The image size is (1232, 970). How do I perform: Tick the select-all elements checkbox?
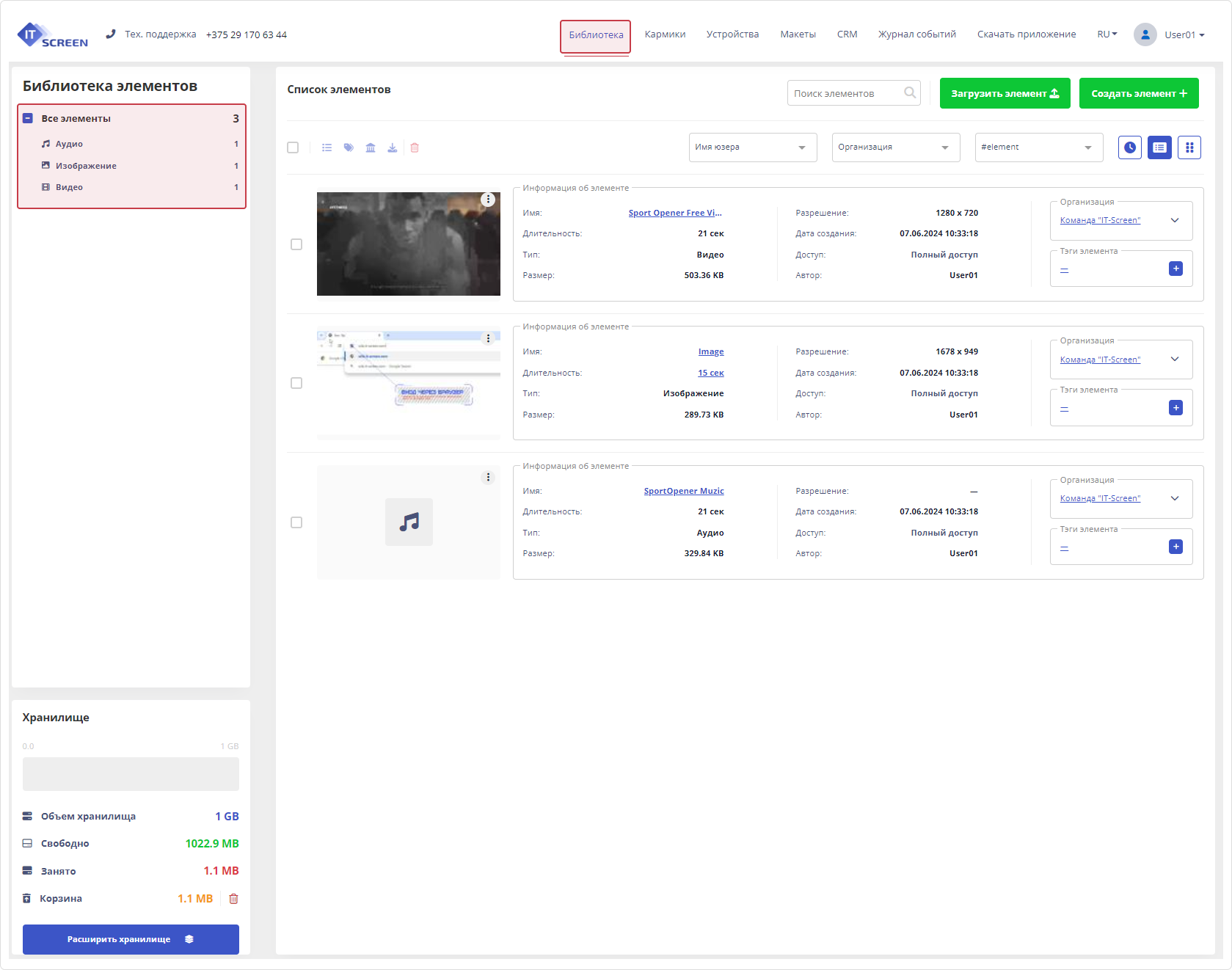pos(293,147)
